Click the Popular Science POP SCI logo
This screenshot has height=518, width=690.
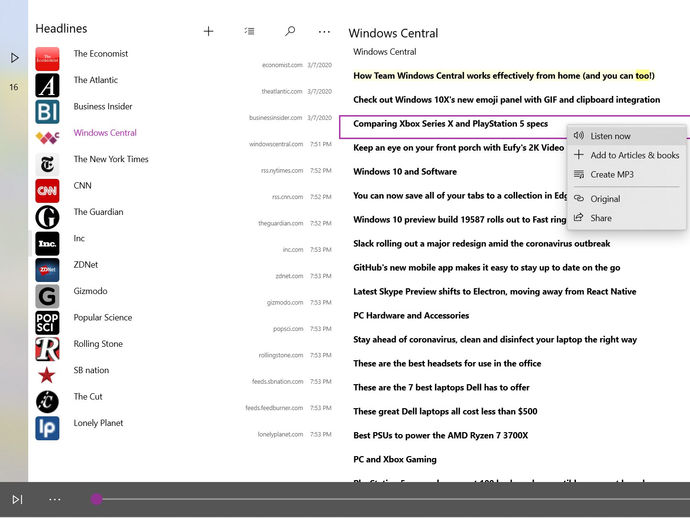pos(47,323)
